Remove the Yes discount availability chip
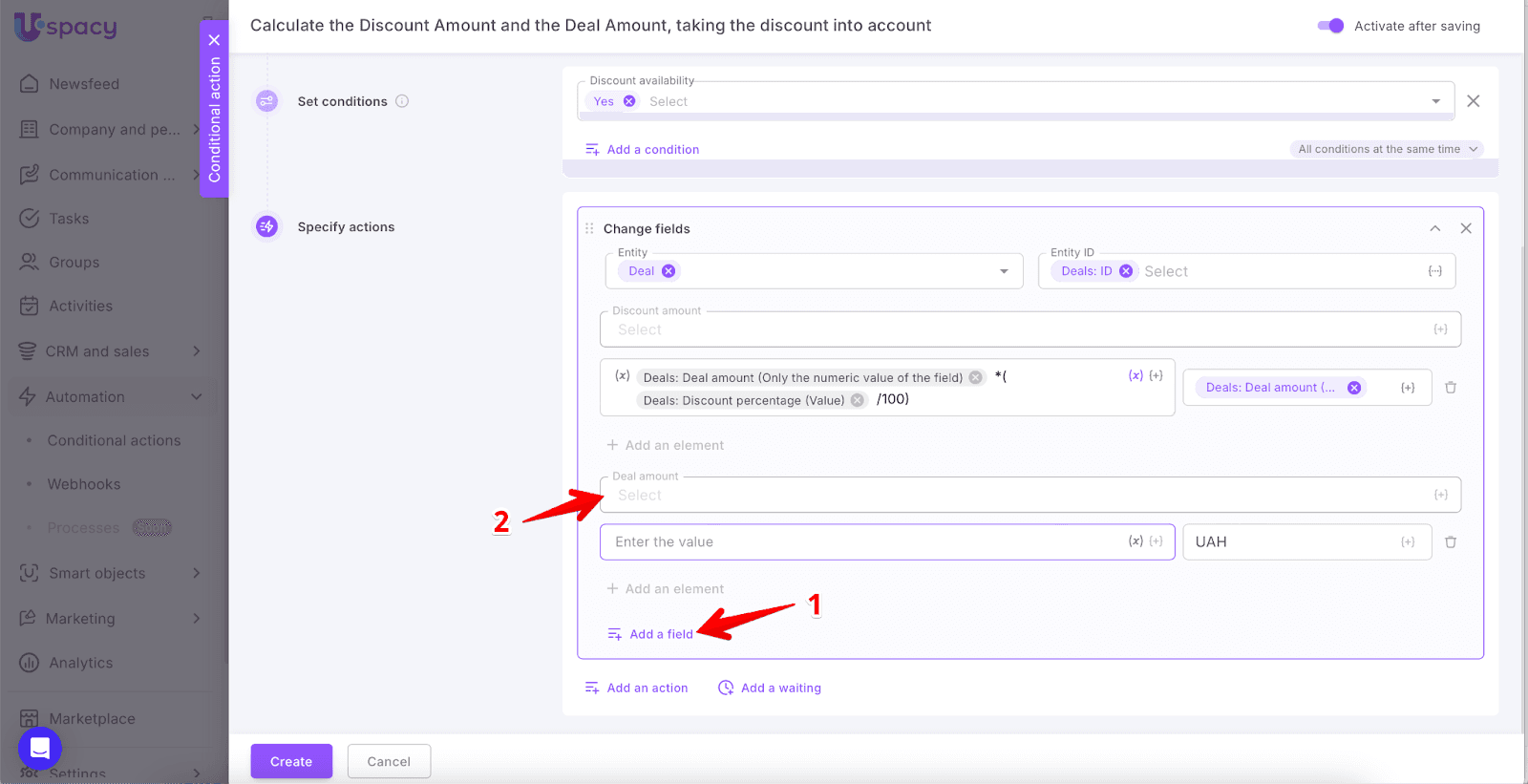This screenshot has height=784, width=1528. click(629, 101)
